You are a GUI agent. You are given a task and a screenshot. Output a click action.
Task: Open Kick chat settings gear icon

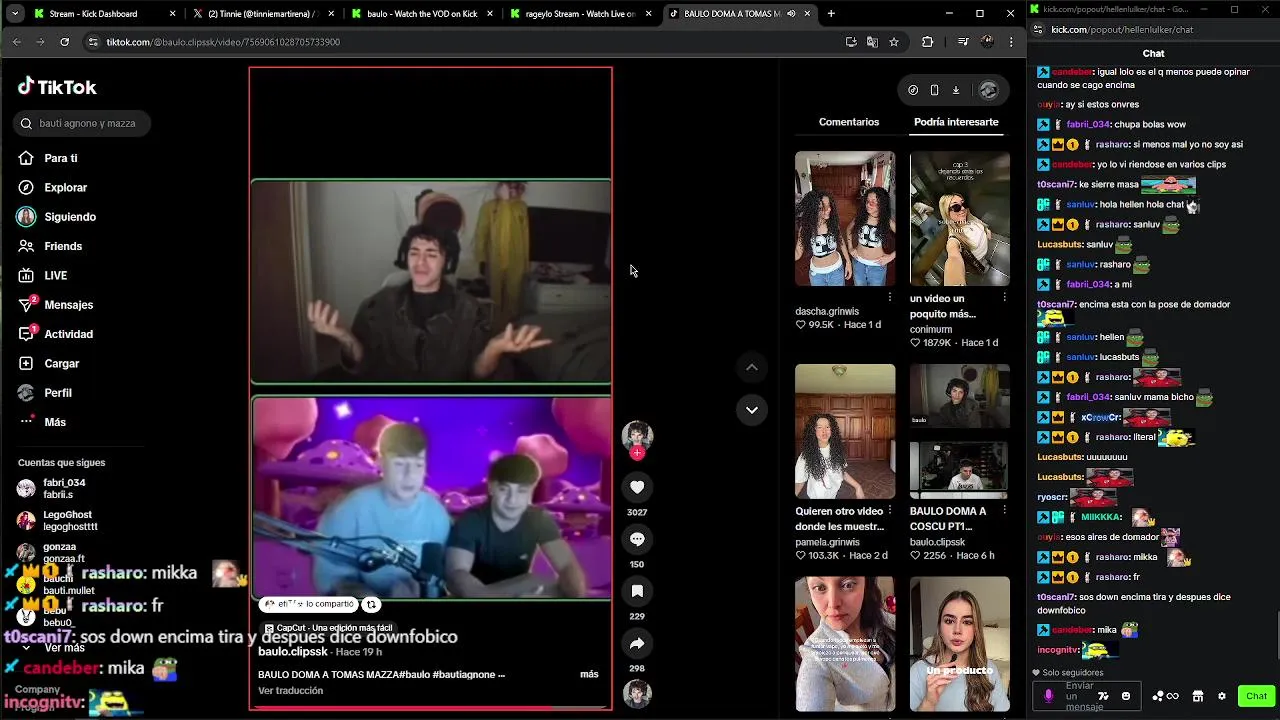(x=1221, y=696)
